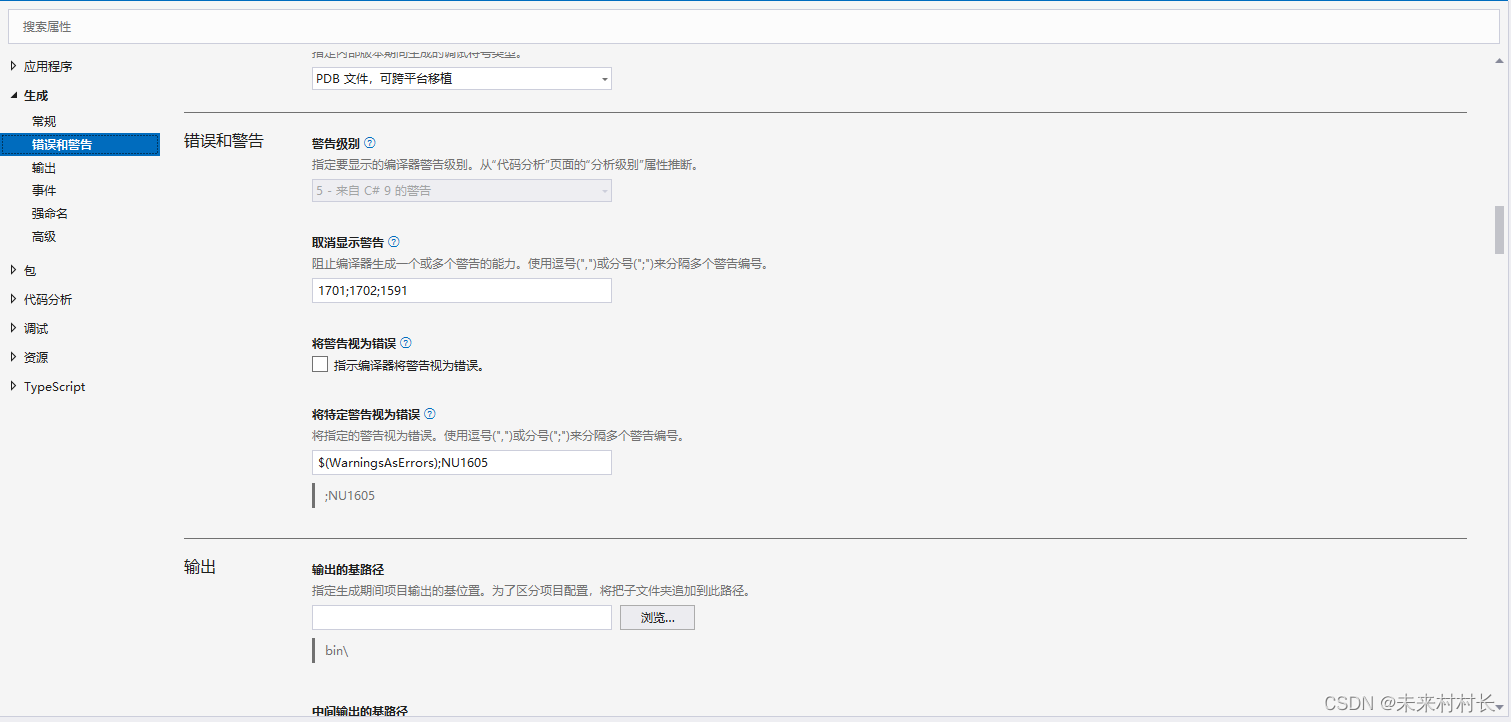1511x722 pixels.
Task: Click the 1701;1702;1591 suppress warnings field
Action: (x=460, y=290)
